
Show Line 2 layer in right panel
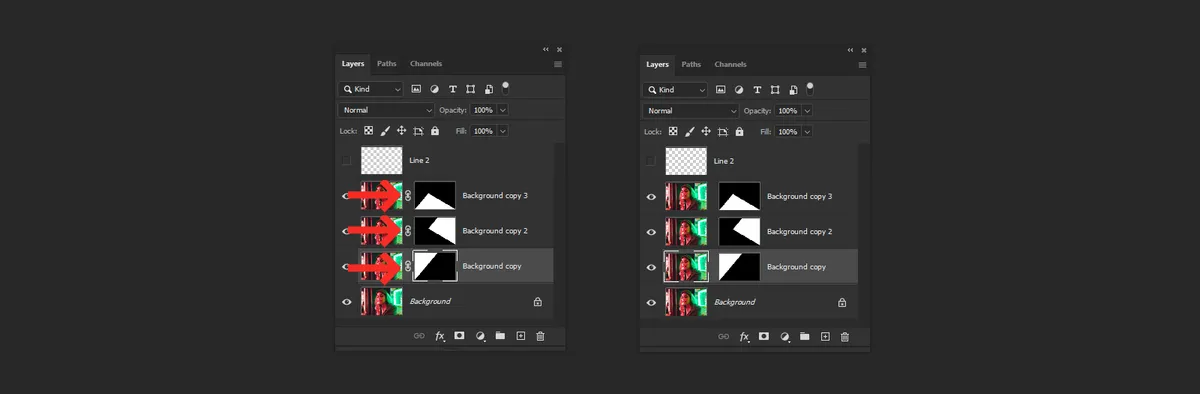coord(651,160)
